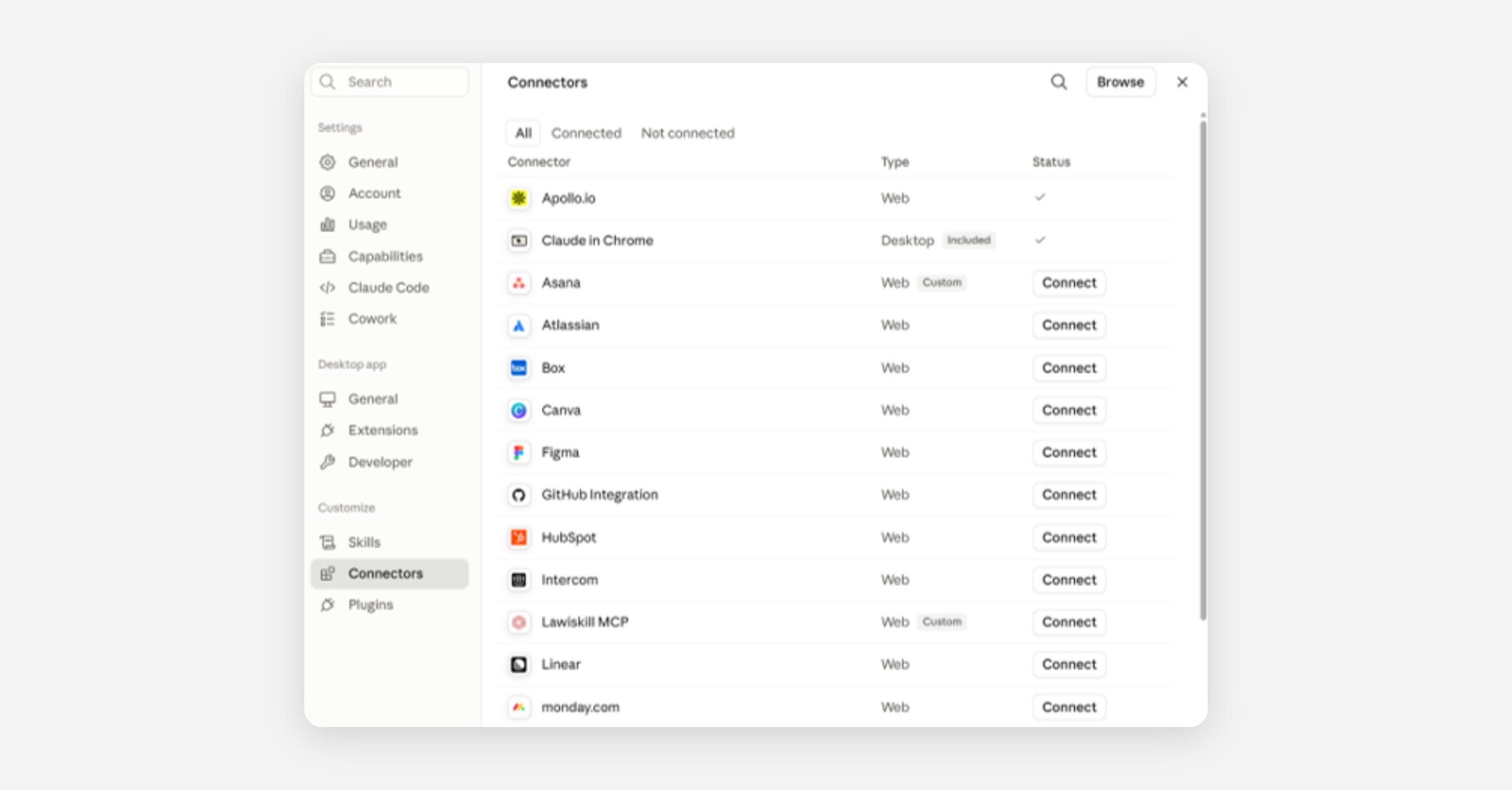Click the Canva logo icon
The height and width of the screenshot is (790, 1512).
518,410
